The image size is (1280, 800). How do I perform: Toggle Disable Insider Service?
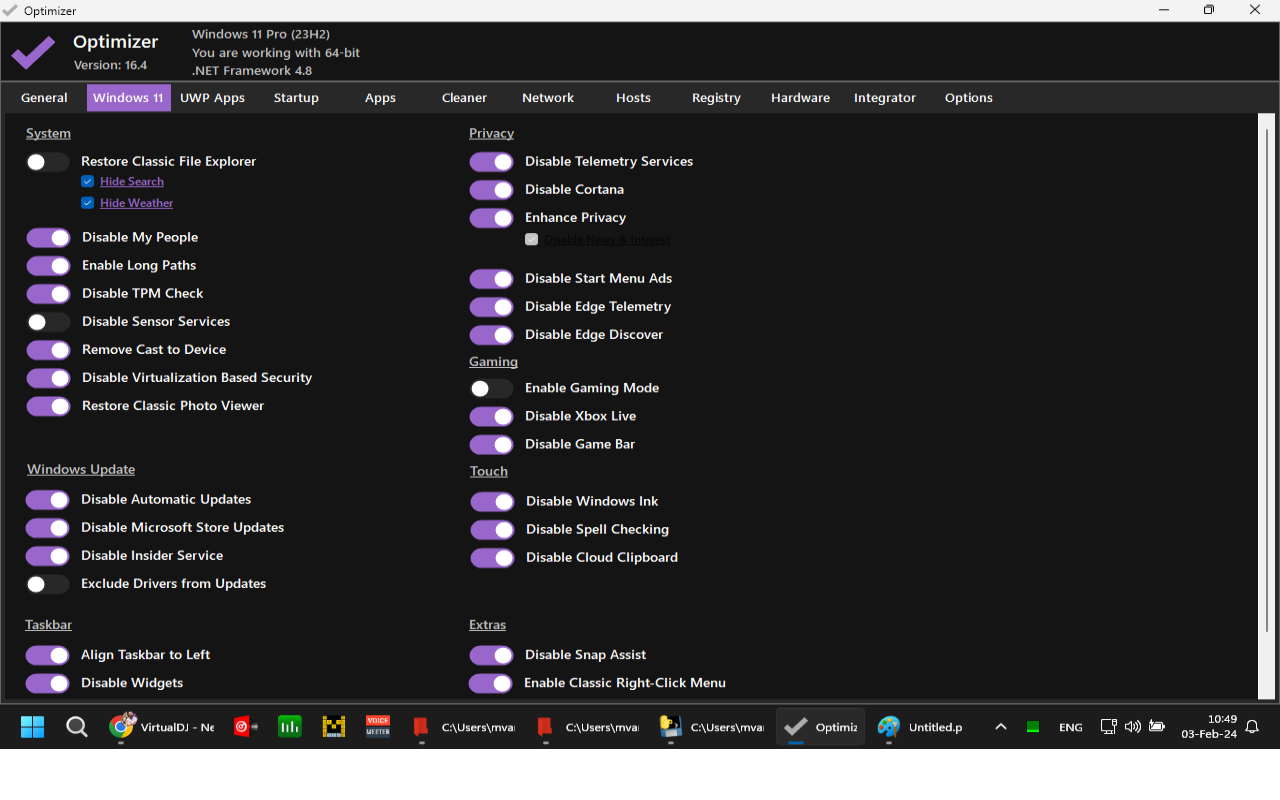click(x=47, y=556)
